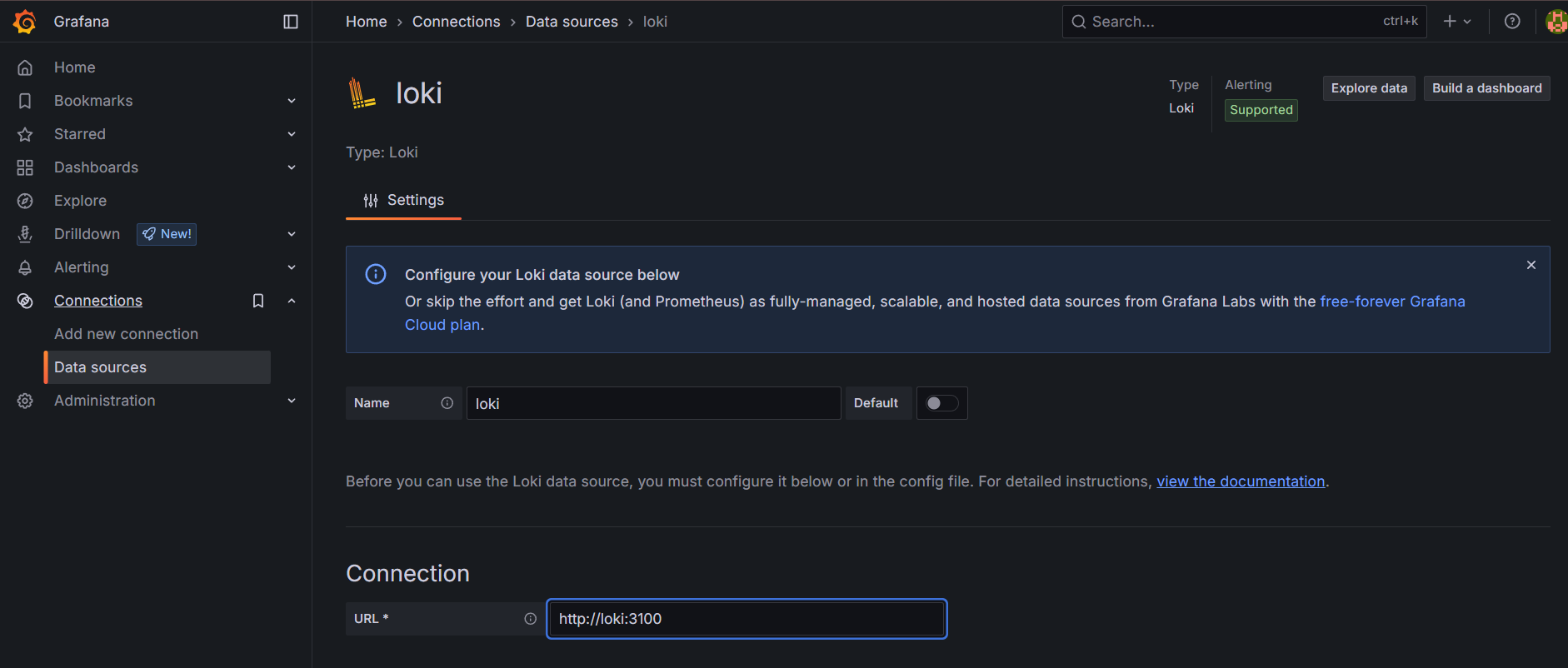Expand the Bookmarks section chevron
This screenshot has height=668, width=1568.
(292, 101)
